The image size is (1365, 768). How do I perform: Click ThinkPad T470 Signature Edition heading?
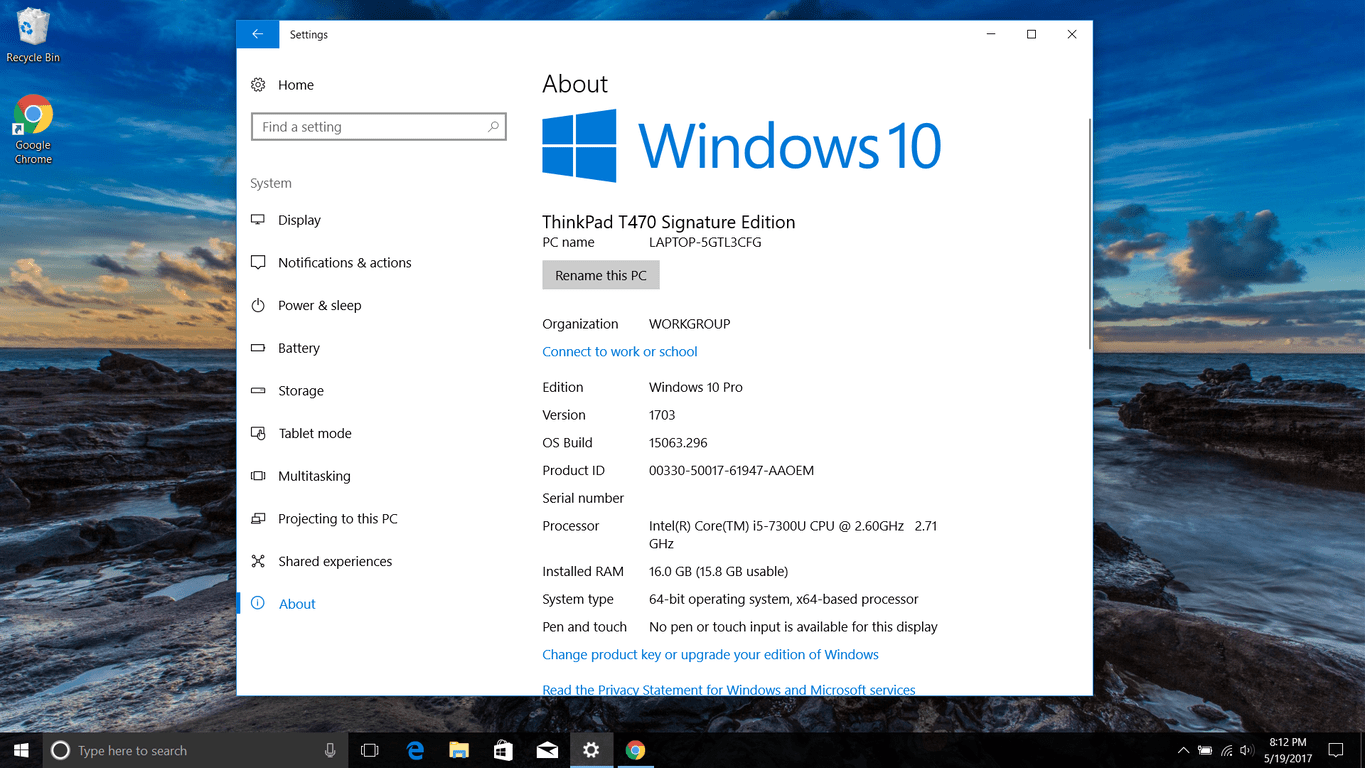[669, 222]
